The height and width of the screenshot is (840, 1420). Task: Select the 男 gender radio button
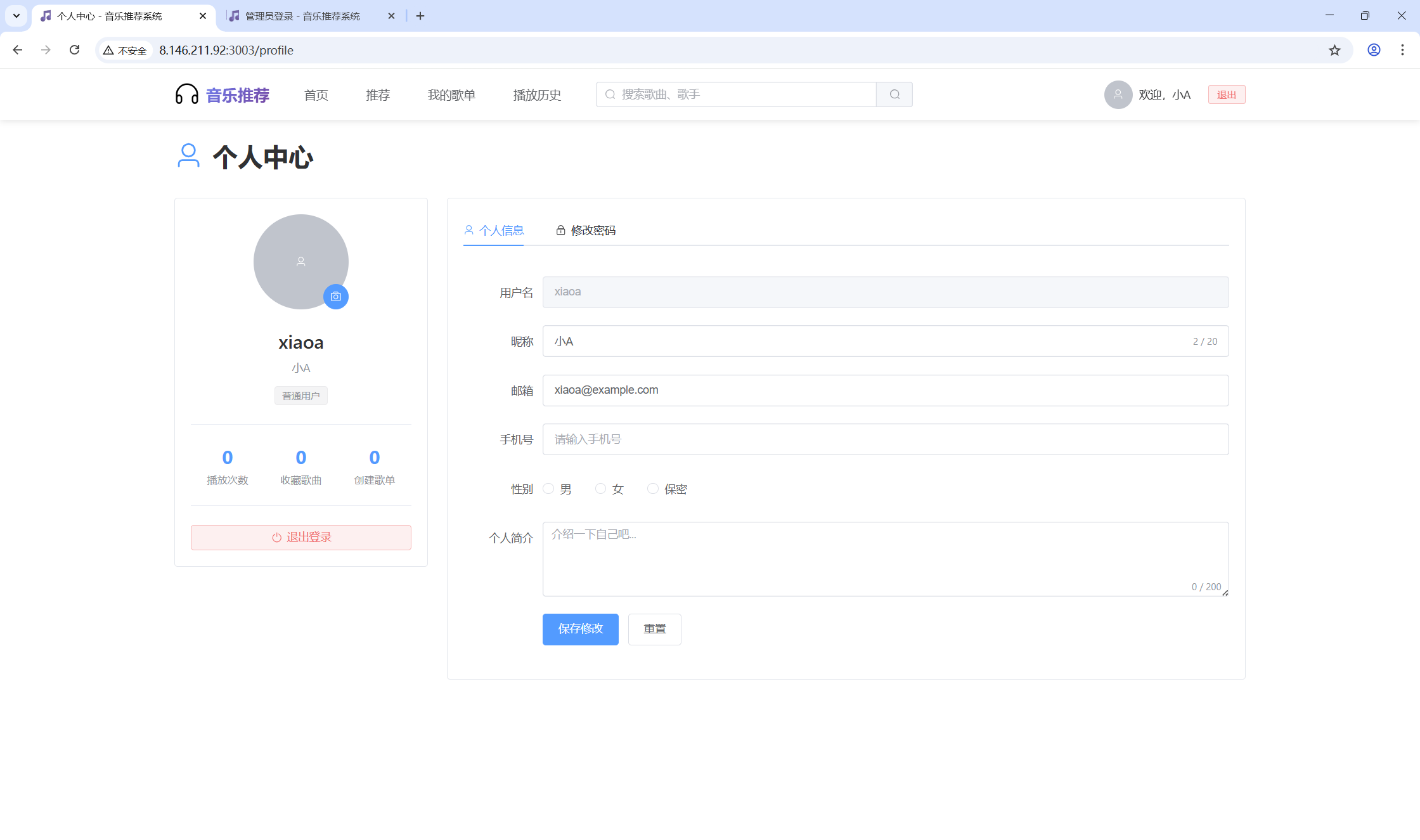(549, 489)
